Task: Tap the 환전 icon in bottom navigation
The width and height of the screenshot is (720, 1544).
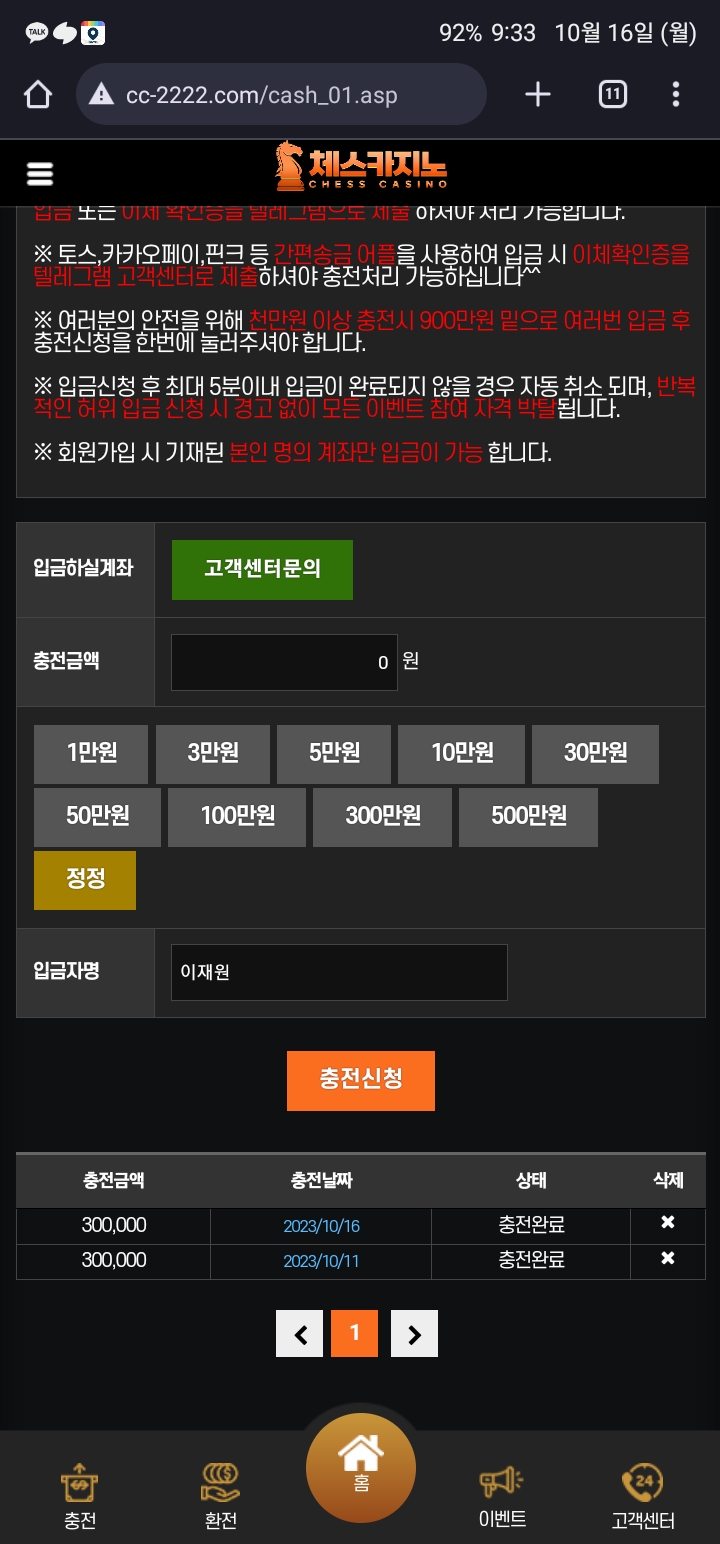Action: 221,1496
